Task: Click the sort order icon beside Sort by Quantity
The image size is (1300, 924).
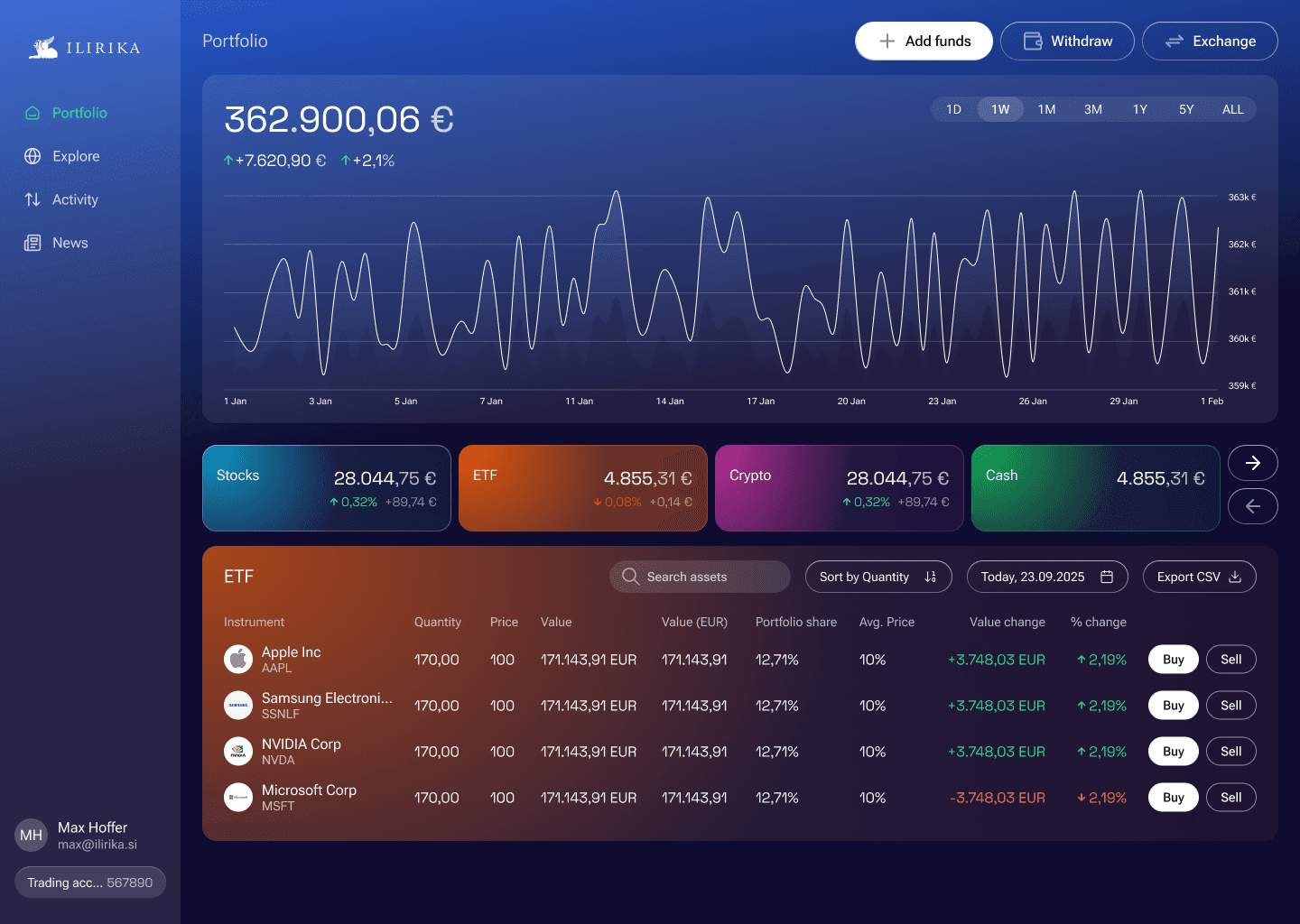Action: [x=931, y=577]
